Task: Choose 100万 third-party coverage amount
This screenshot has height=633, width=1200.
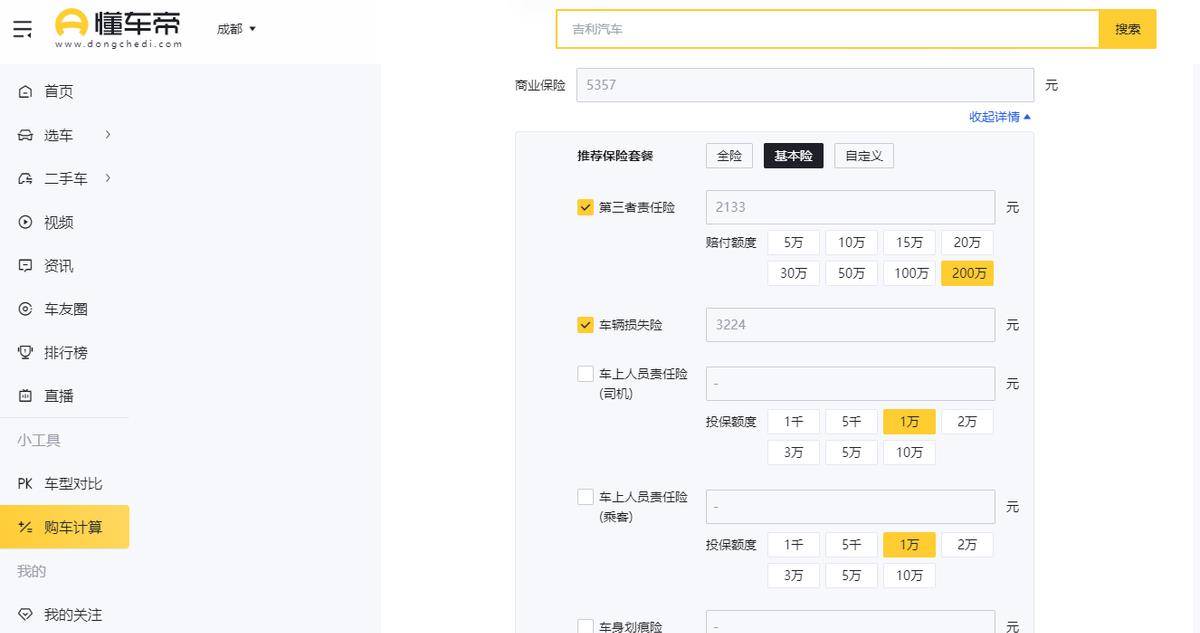Action: pos(910,273)
